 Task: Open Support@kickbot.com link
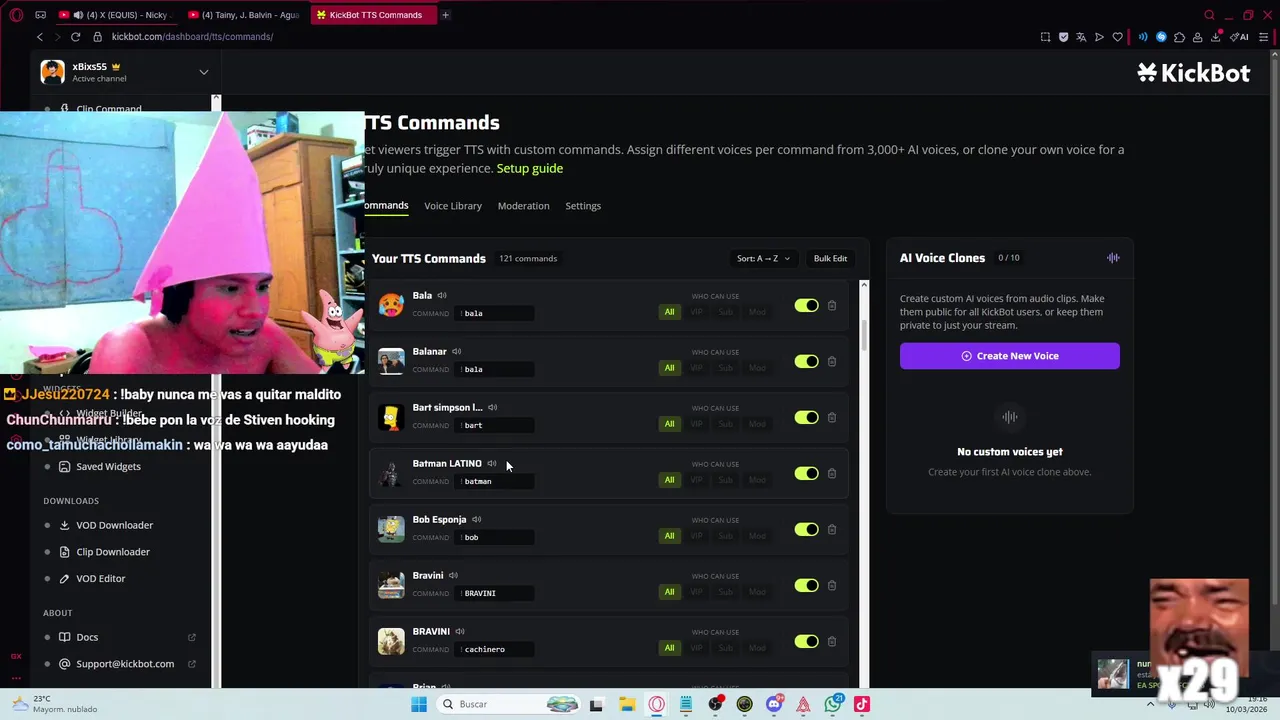coord(125,664)
